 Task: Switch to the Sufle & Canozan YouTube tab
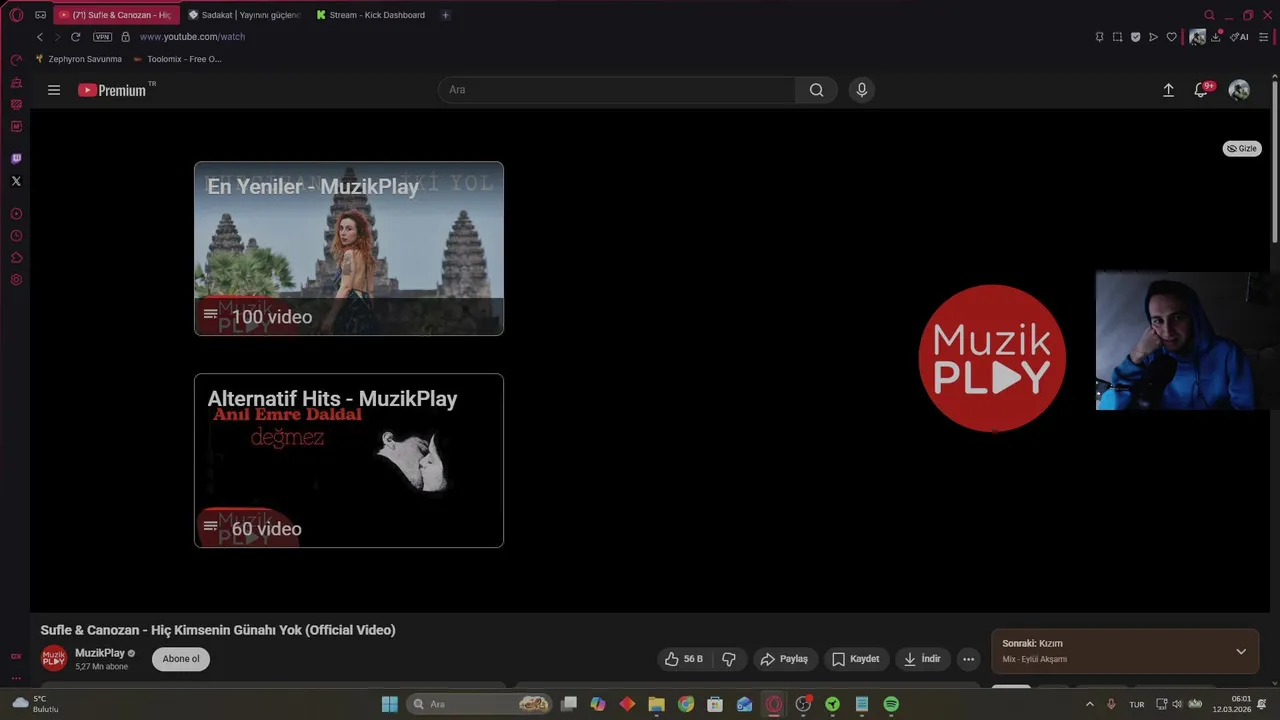(116, 15)
